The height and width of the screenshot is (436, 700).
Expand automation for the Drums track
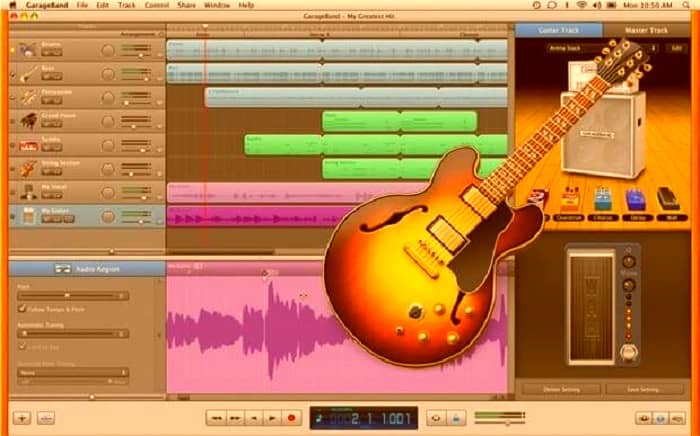click(x=159, y=56)
